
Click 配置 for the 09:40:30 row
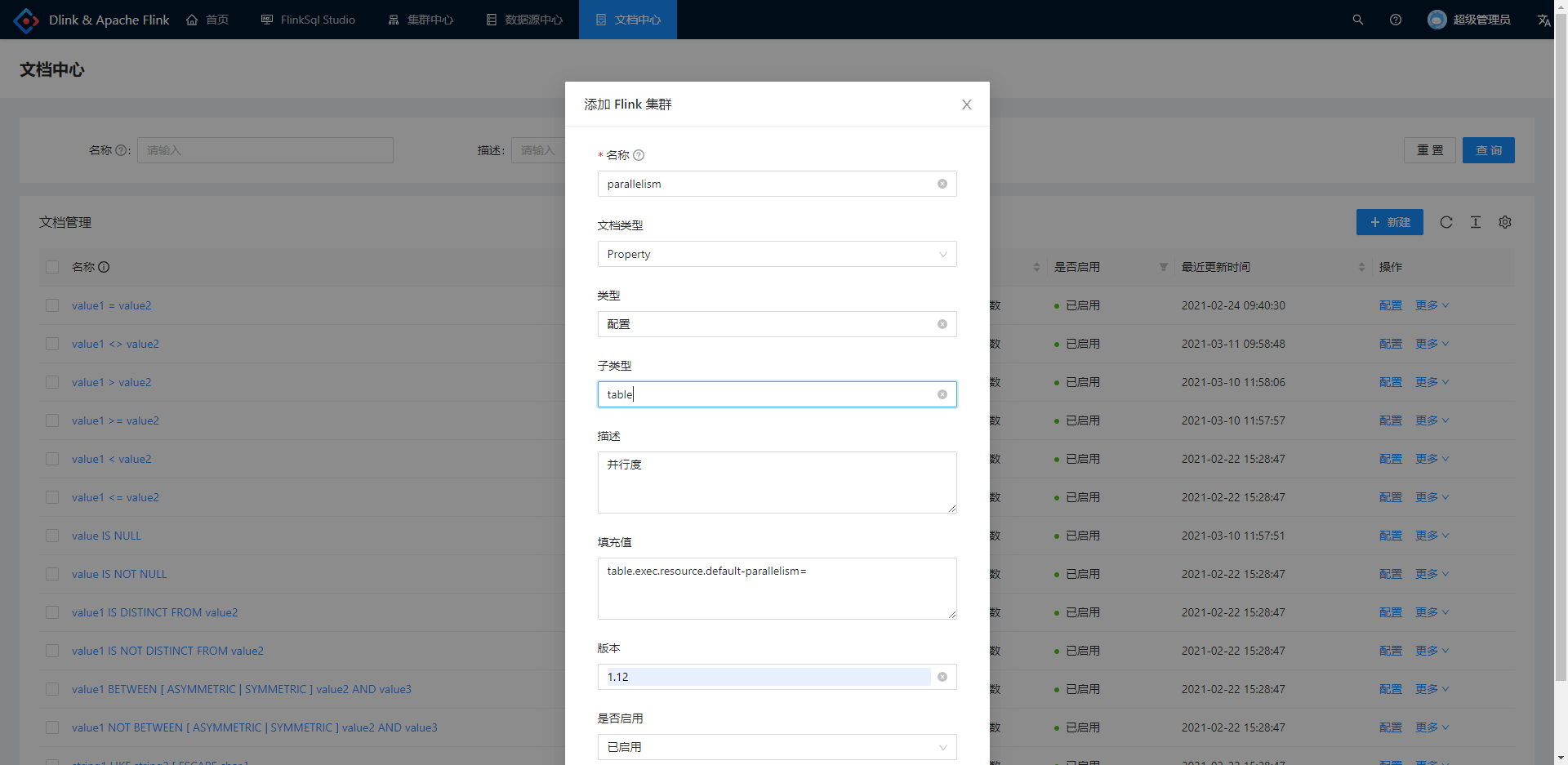(x=1391, y=305)
